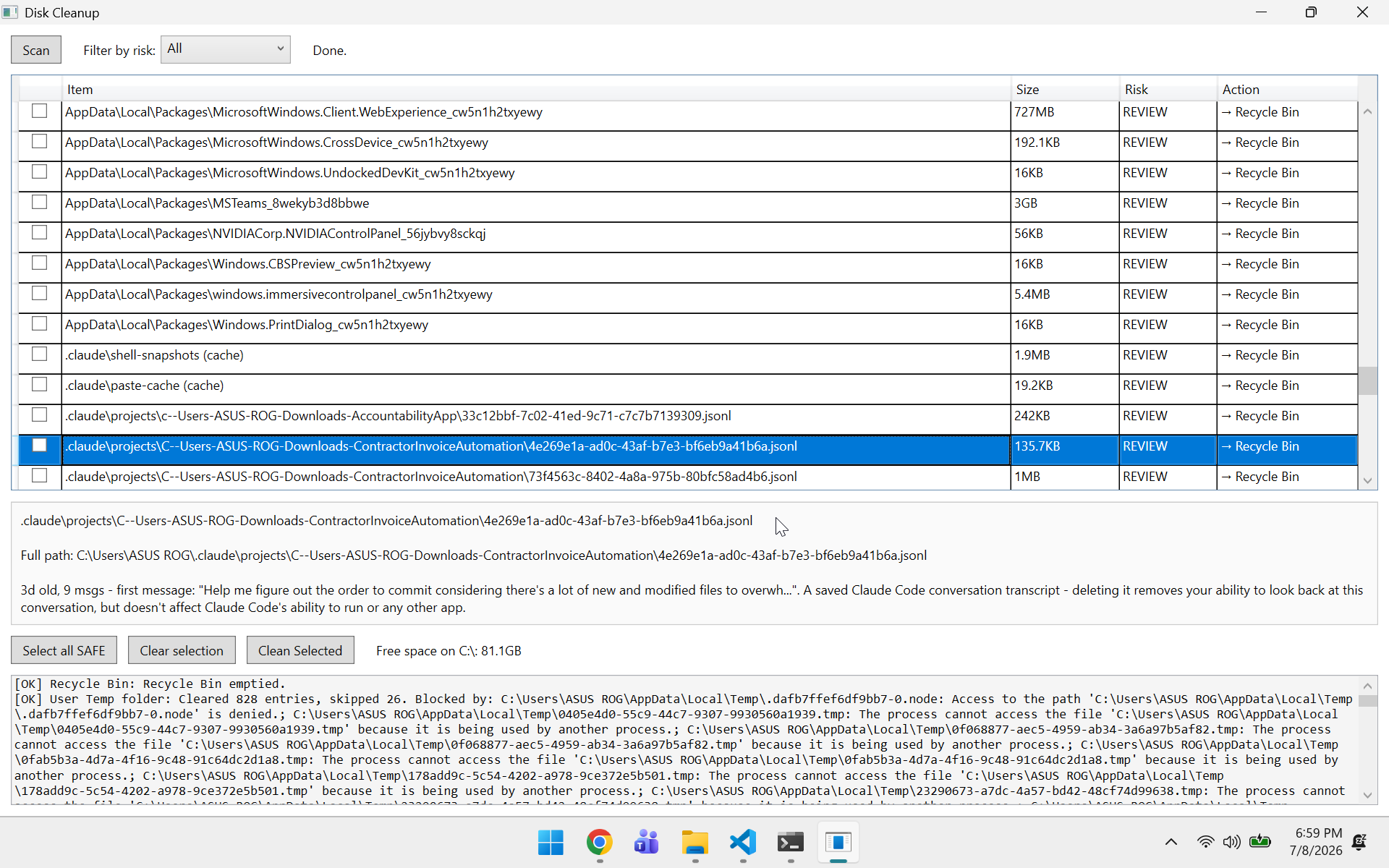Check the immersivecontrolpanel row checkbox
Viewport: 1389px width, 868px height.
coord(40,293)
